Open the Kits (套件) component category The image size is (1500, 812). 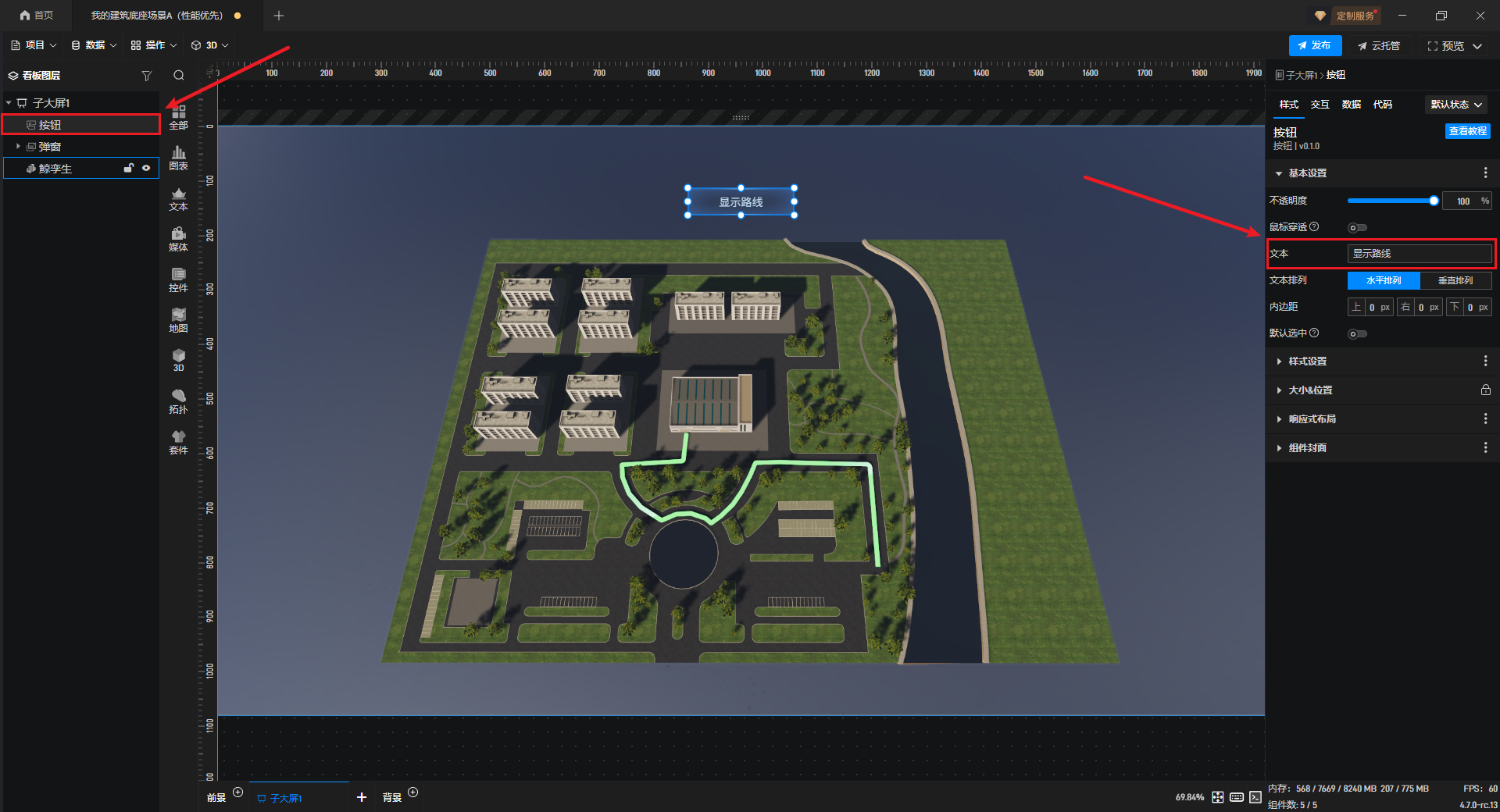point(178,442)
